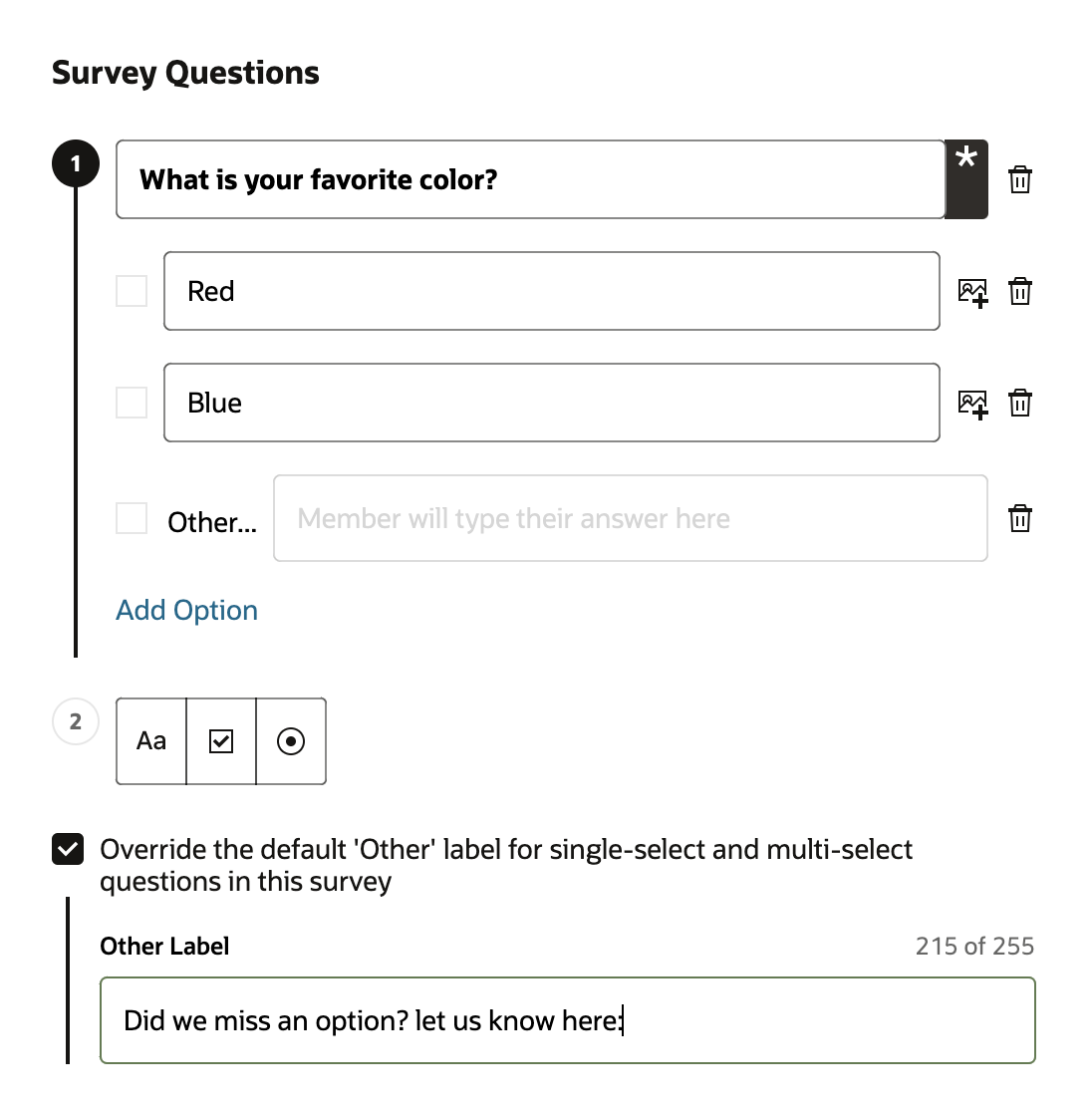
Task: Uncheck Override default 'Other' label checkbox
Action: pos(68,850)
